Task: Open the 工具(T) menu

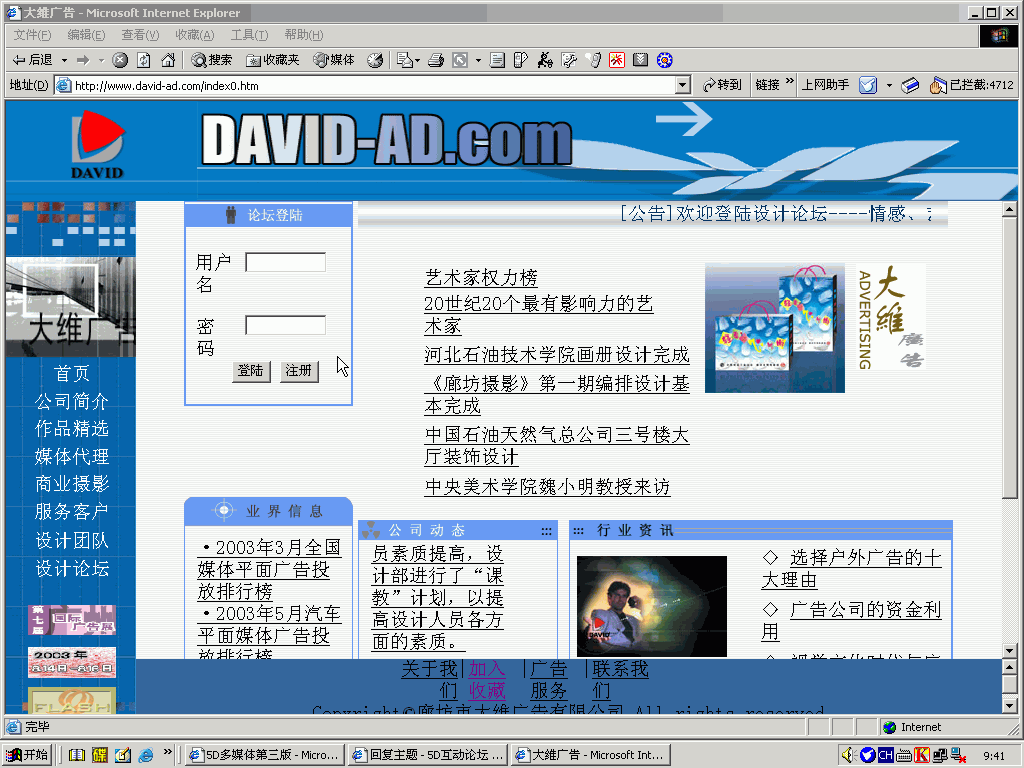Action: pos(249,35)
